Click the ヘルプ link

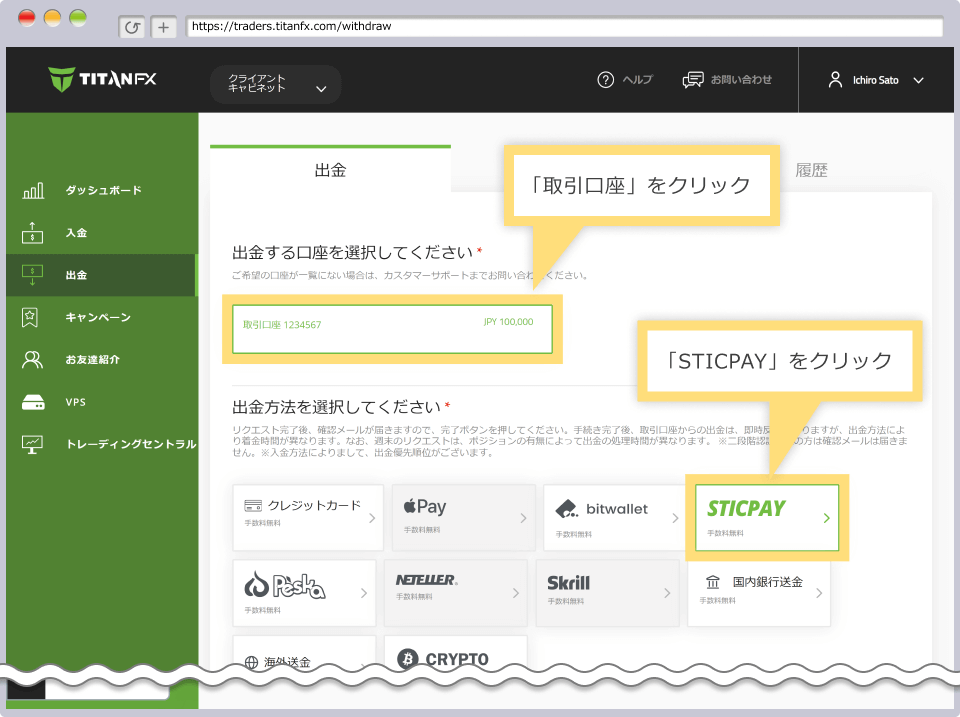click(x=637, y=80)
